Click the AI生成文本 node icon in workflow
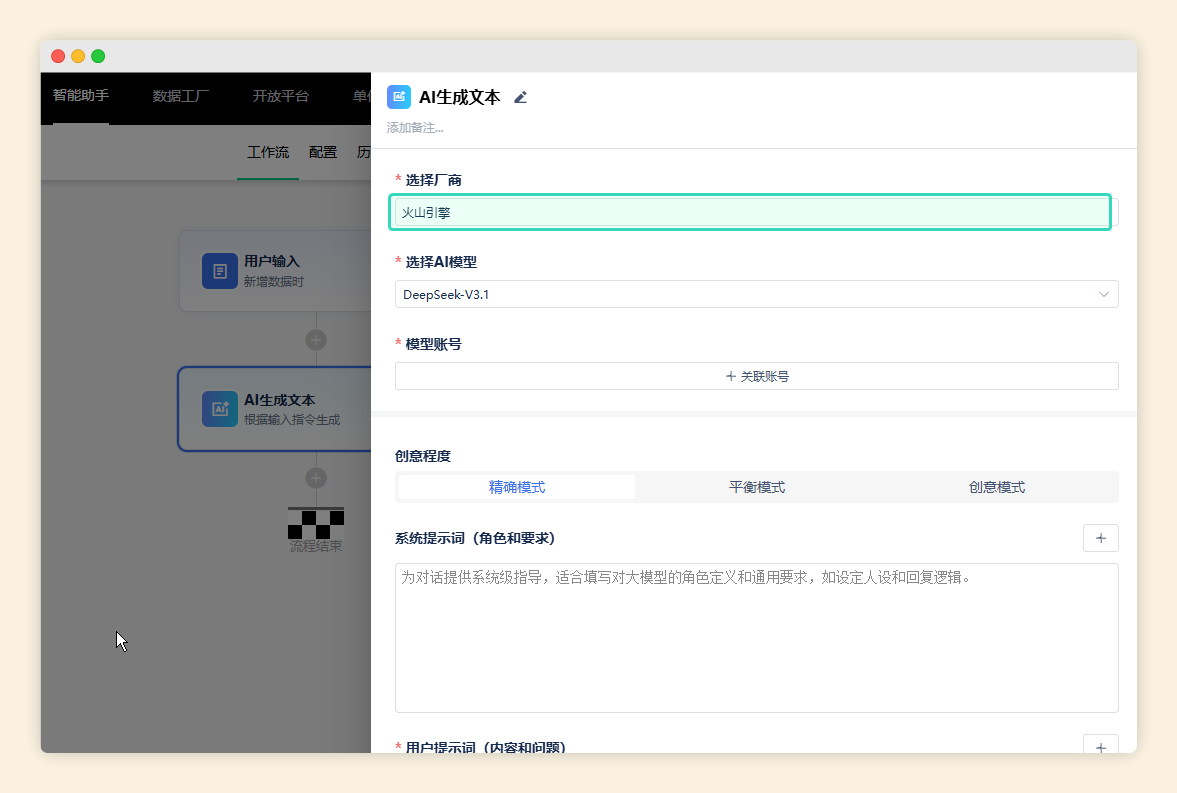The width and height of the screenshot is (1177, 793). click(x=219, y=409)
